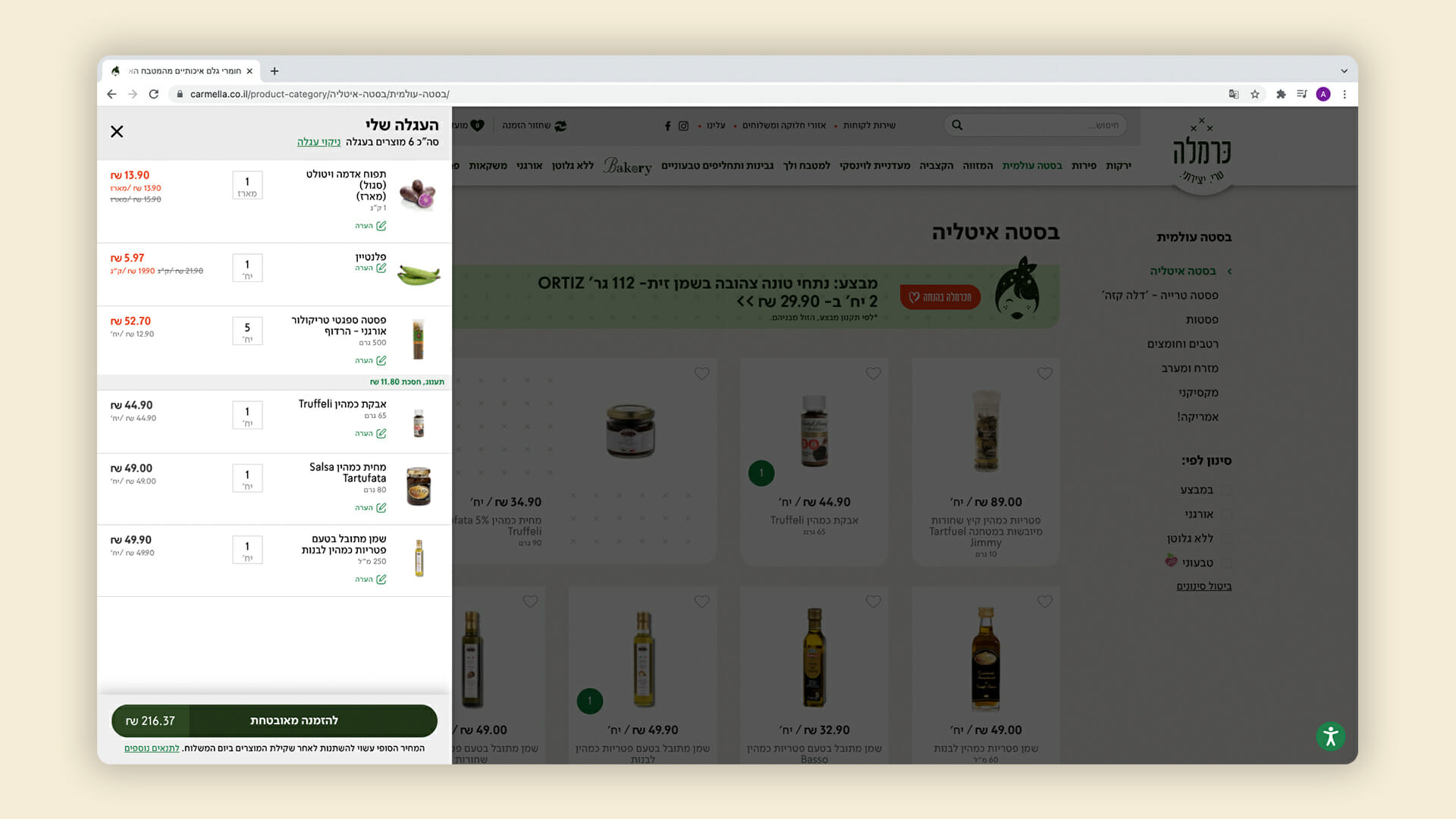Screen dimensions: 1456x819
Task: Close the cart panel with the X
Action: [x=117, y=132]
